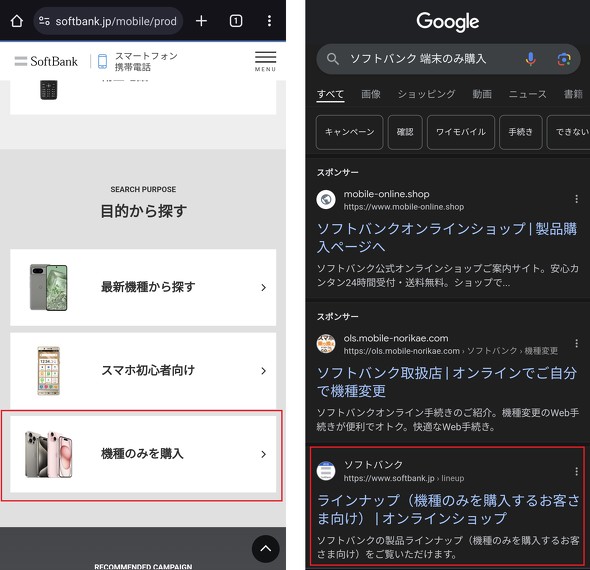Open more options for mobile-norikae ad
The image size is (590, 570).
576,343
